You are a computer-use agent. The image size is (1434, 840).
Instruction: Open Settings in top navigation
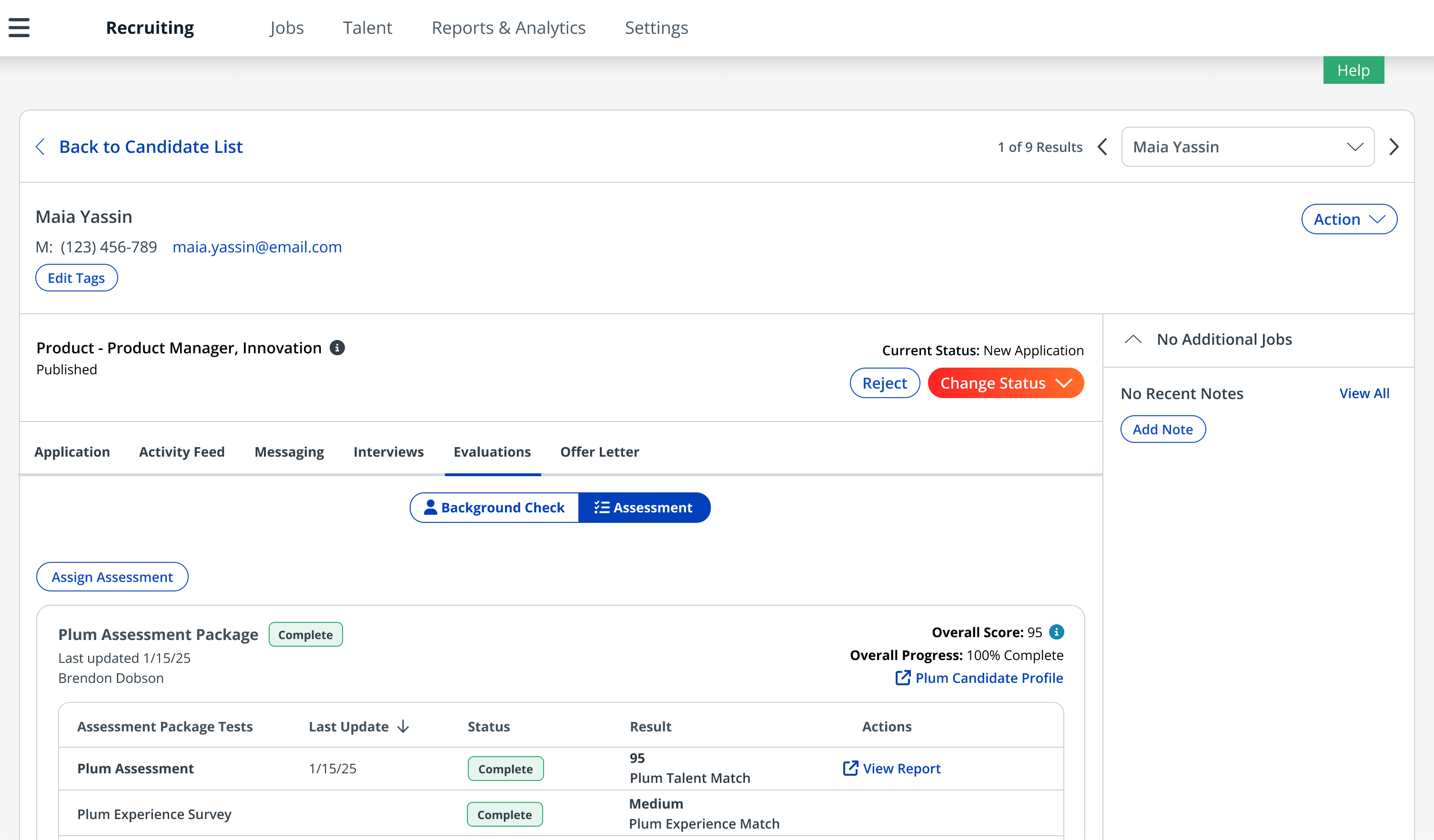click(656, 27)
